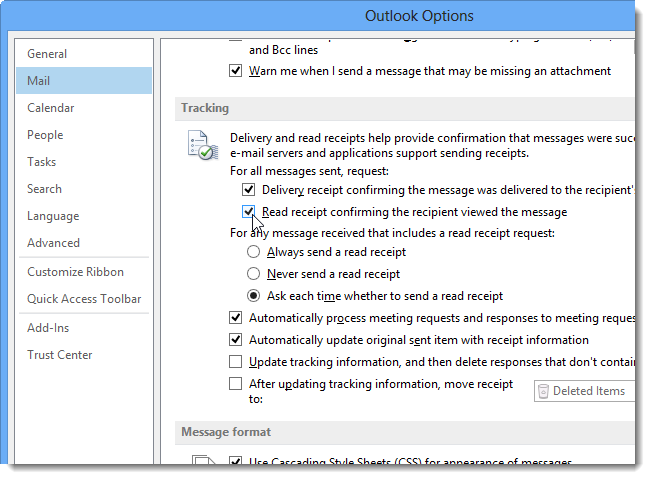Image resolution: width=650 pixels, height=479 pixels.
Task: Toggle Use Cascading Style Sheets checkbox
Action: point(235,460)
